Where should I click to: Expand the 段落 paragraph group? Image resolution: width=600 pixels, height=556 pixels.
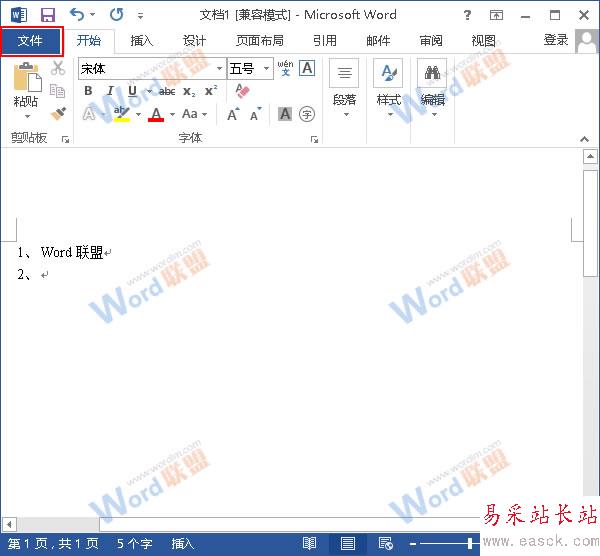point(344,88)
